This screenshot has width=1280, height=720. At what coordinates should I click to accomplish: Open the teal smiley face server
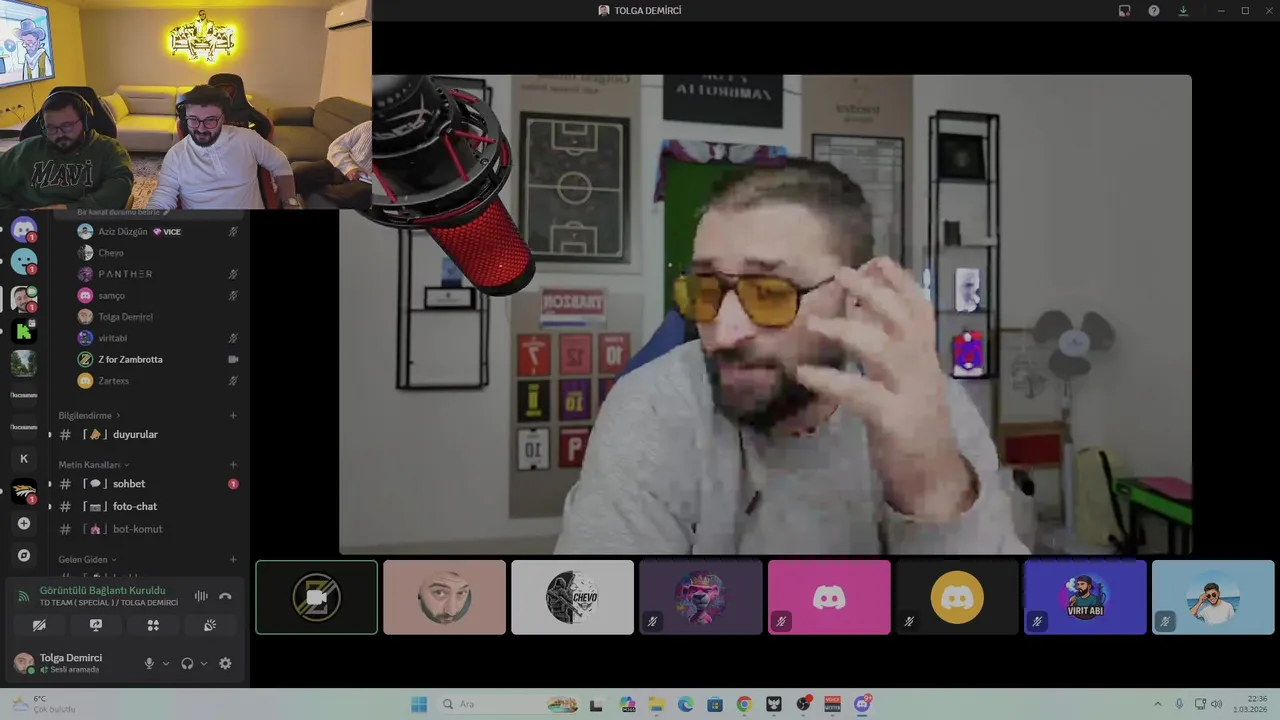pos(24,262)
